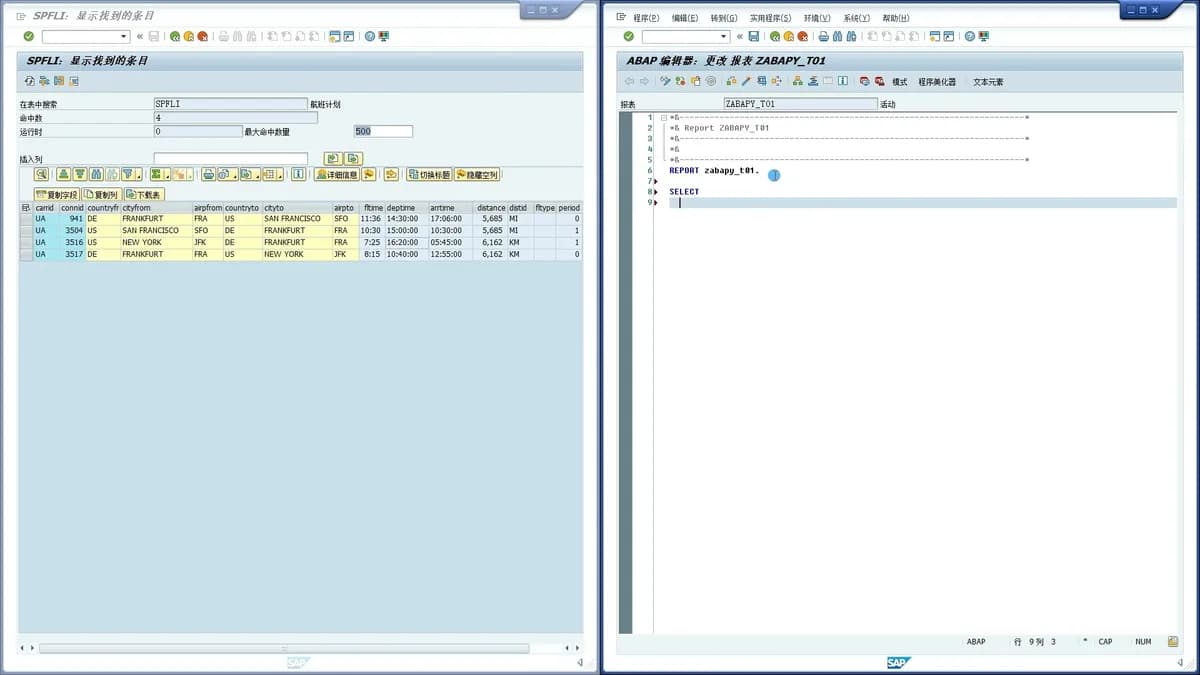Click Back icon in SPFLI window toolbar
This screenshot has width=1200, height=675.
pos(175,36)
